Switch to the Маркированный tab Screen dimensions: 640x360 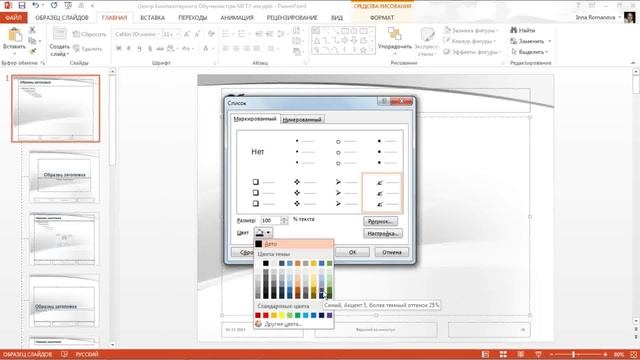255,119
